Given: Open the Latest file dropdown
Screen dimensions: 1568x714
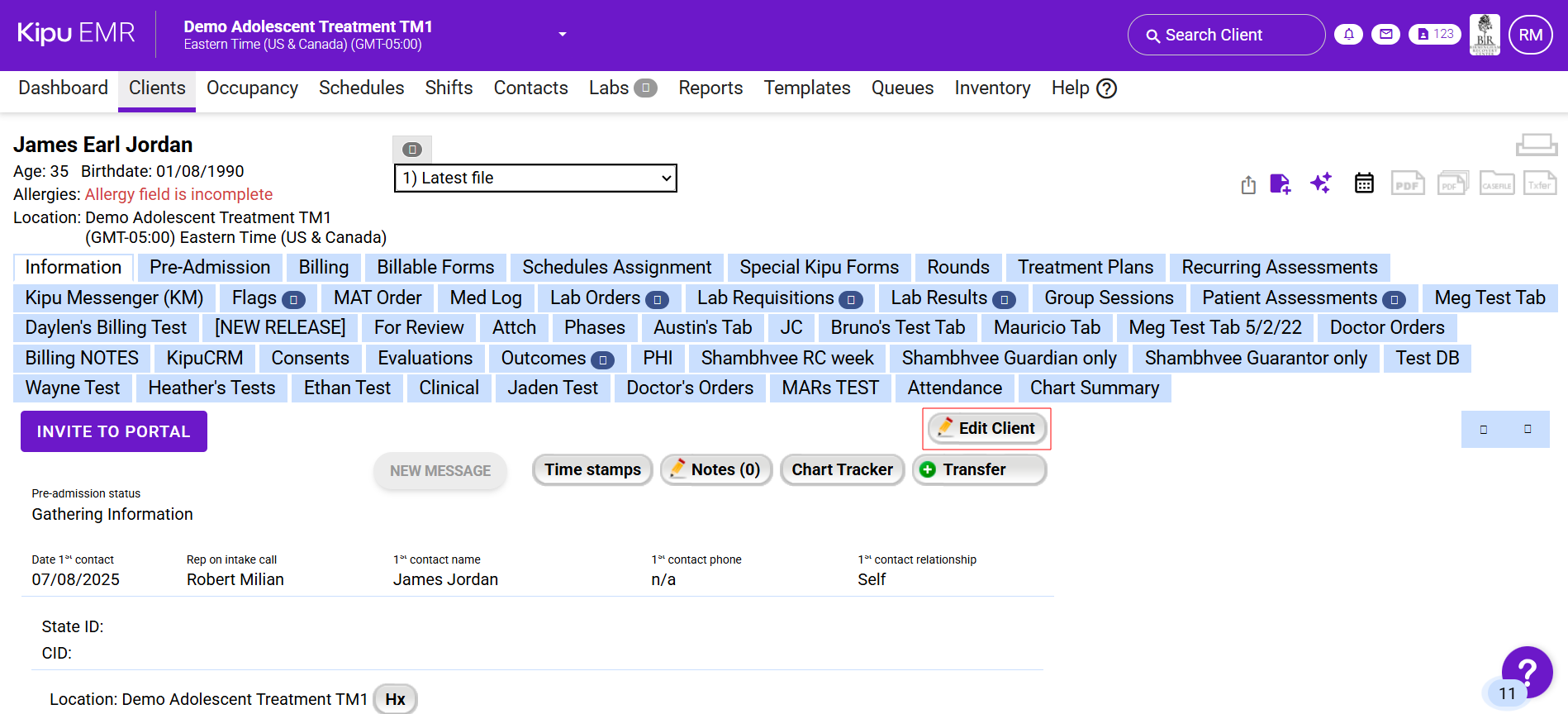Looking at the screenshot, I should [535, 178].
